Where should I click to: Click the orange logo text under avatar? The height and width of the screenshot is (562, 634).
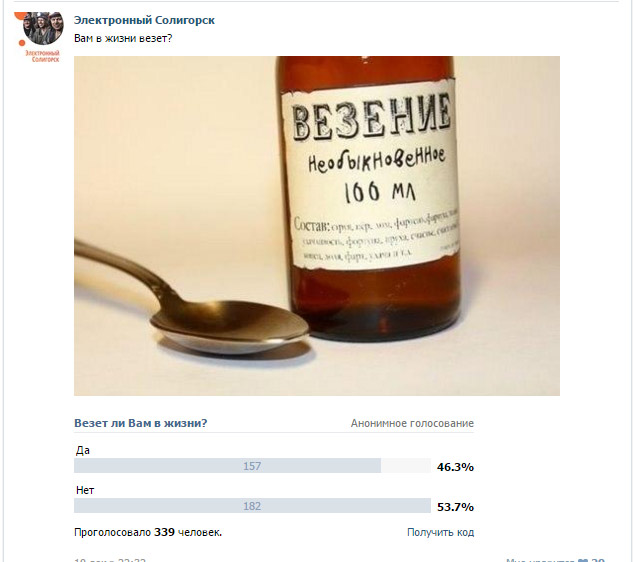click(x=42, y=57)
